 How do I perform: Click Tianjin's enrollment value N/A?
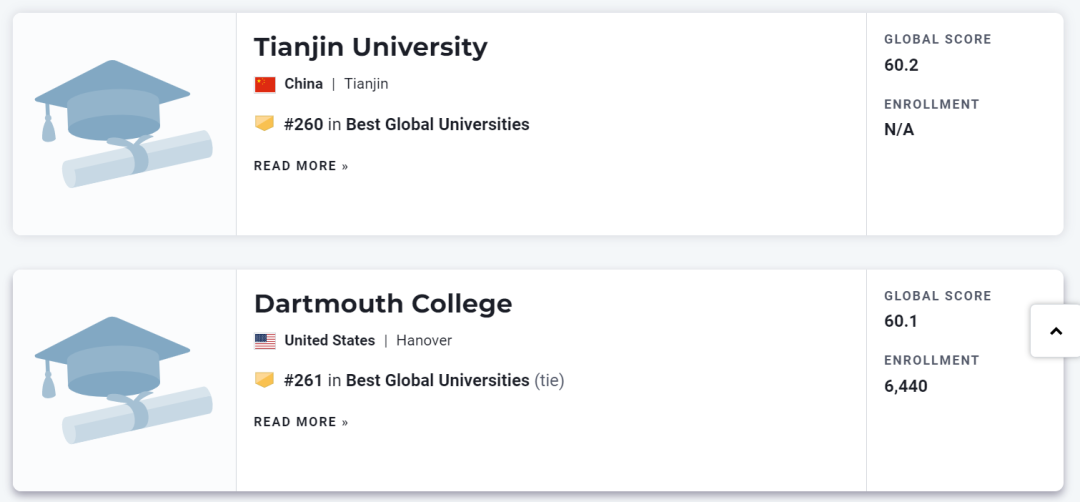(x=899, y=129)
